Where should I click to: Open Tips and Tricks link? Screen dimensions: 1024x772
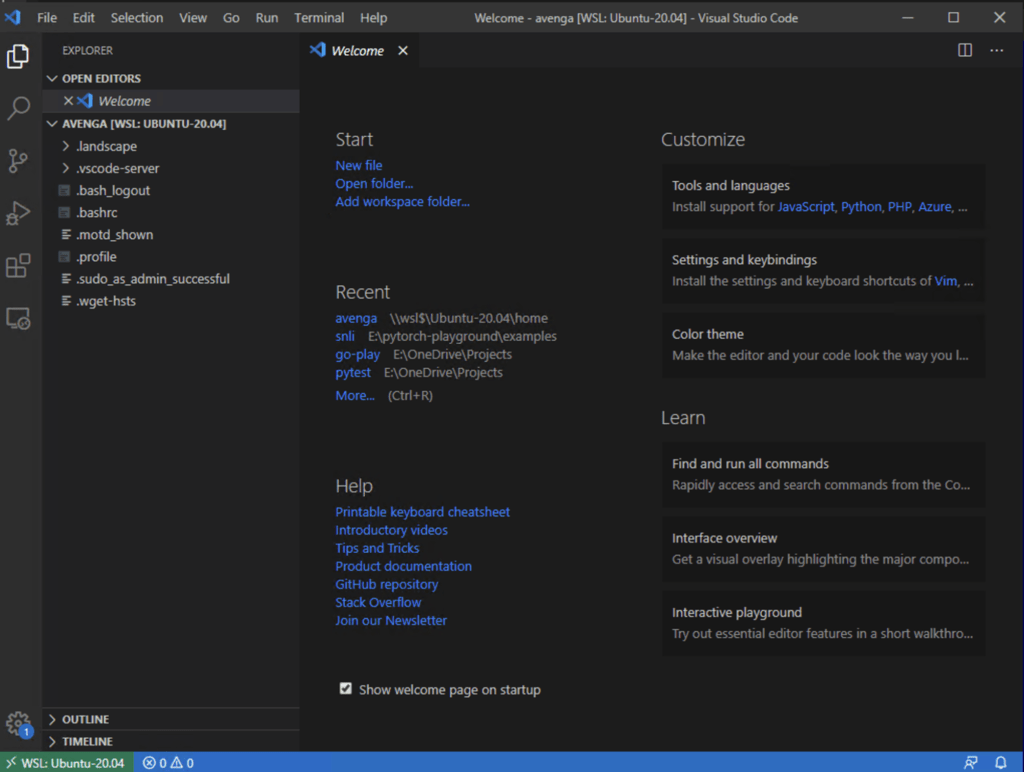click(x=377, y=549)
